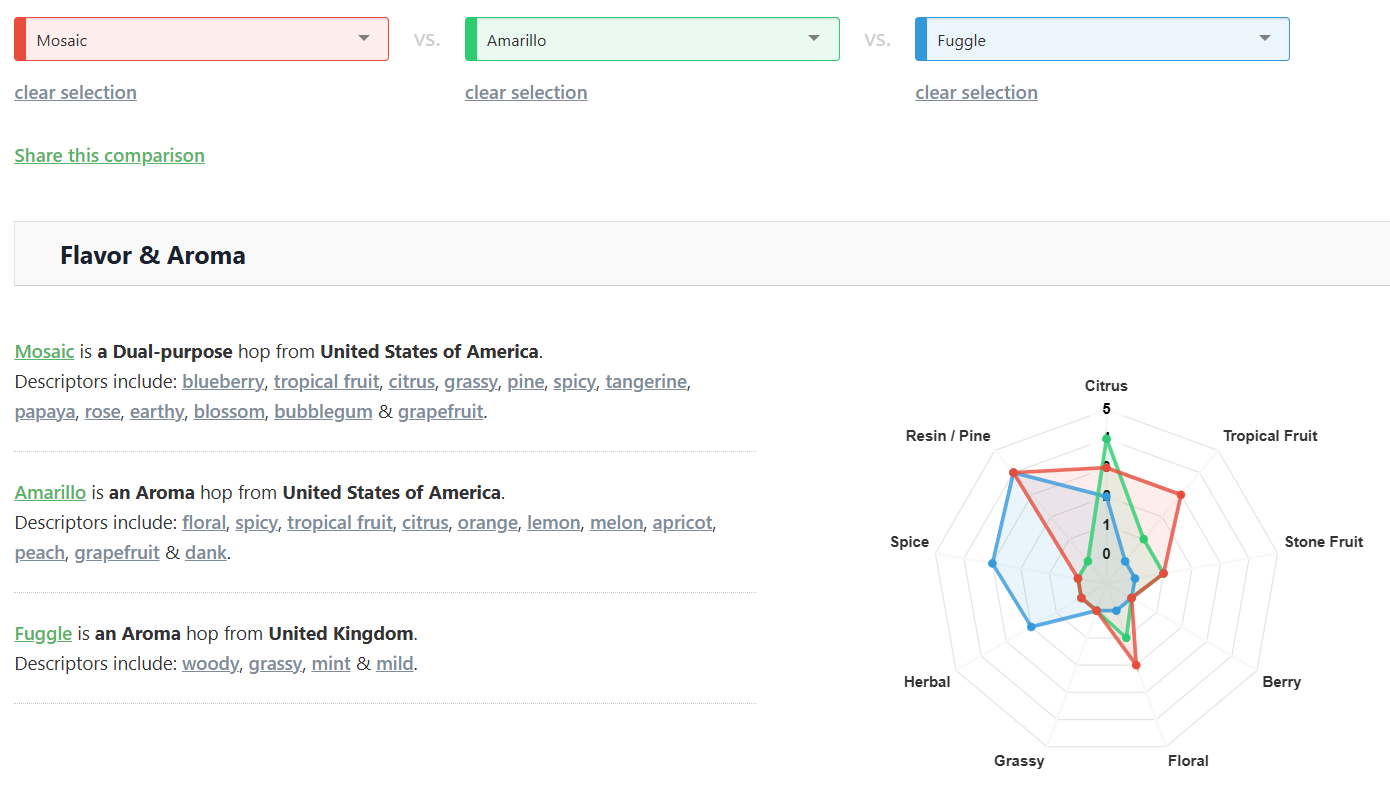1390x800 pixels.
Task: Click the Flavor & Aroma section header
Action: pos(153,255)
